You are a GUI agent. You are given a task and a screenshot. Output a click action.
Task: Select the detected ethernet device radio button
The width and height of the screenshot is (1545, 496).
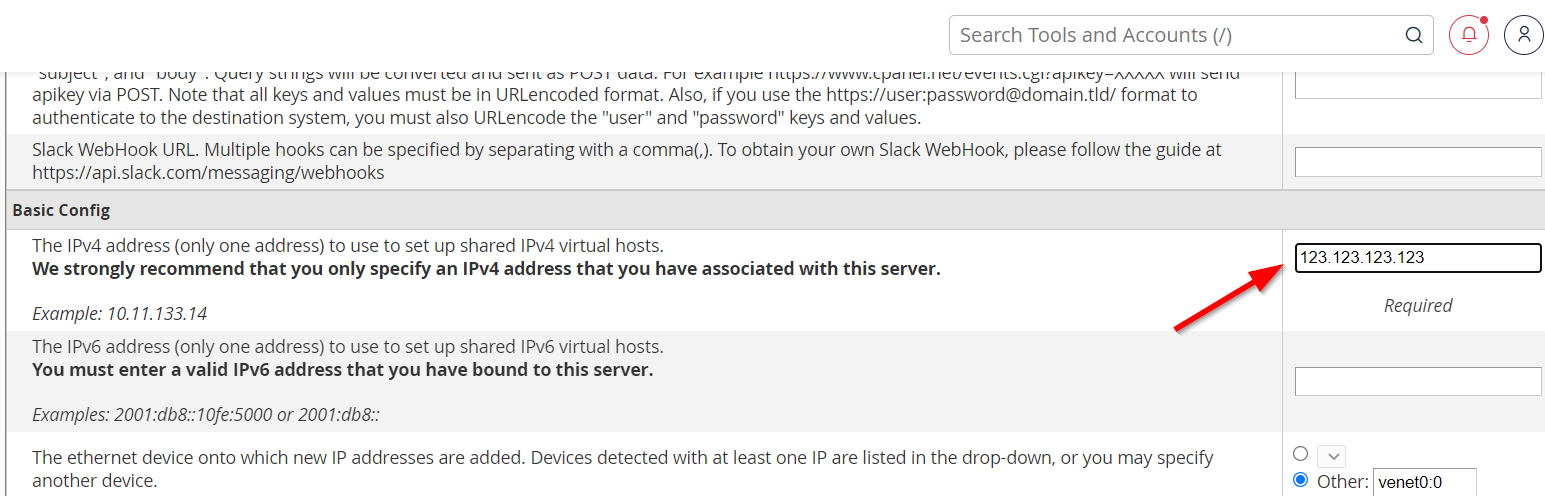(1300, 453)
